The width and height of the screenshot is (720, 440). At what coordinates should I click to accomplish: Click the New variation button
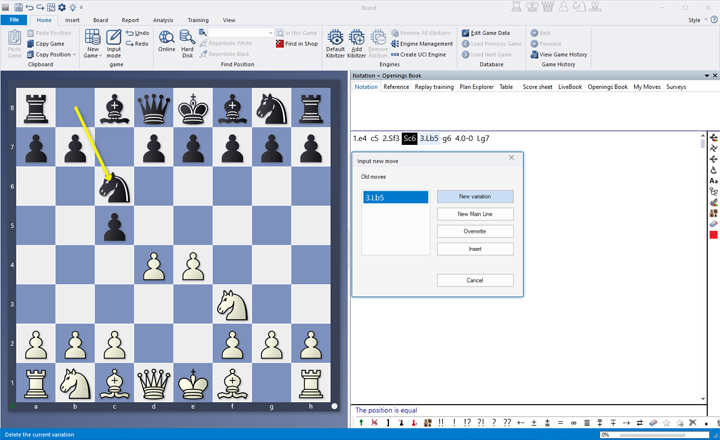[x=475, y=197]
